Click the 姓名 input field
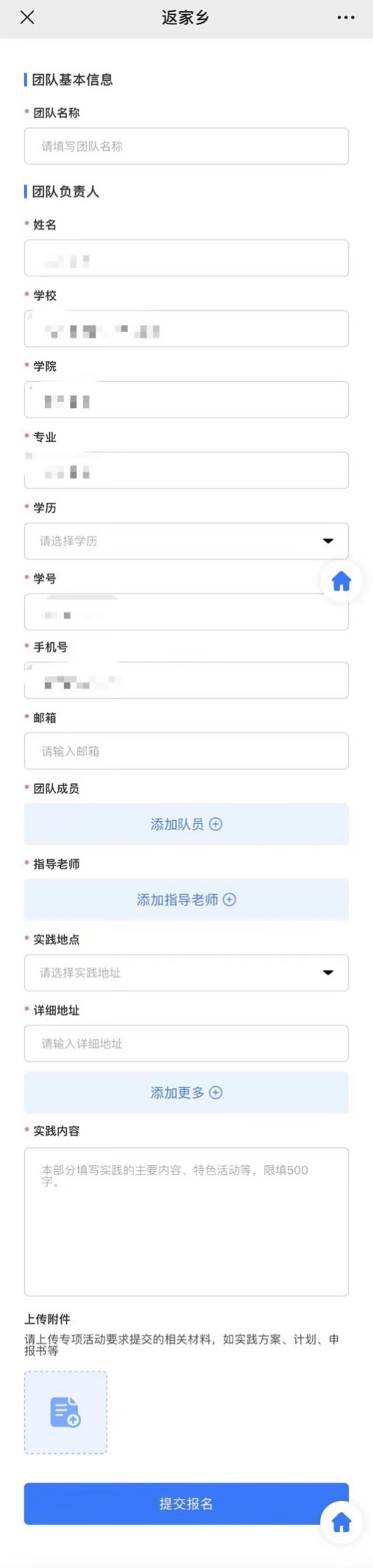 [x=186, y=257]
